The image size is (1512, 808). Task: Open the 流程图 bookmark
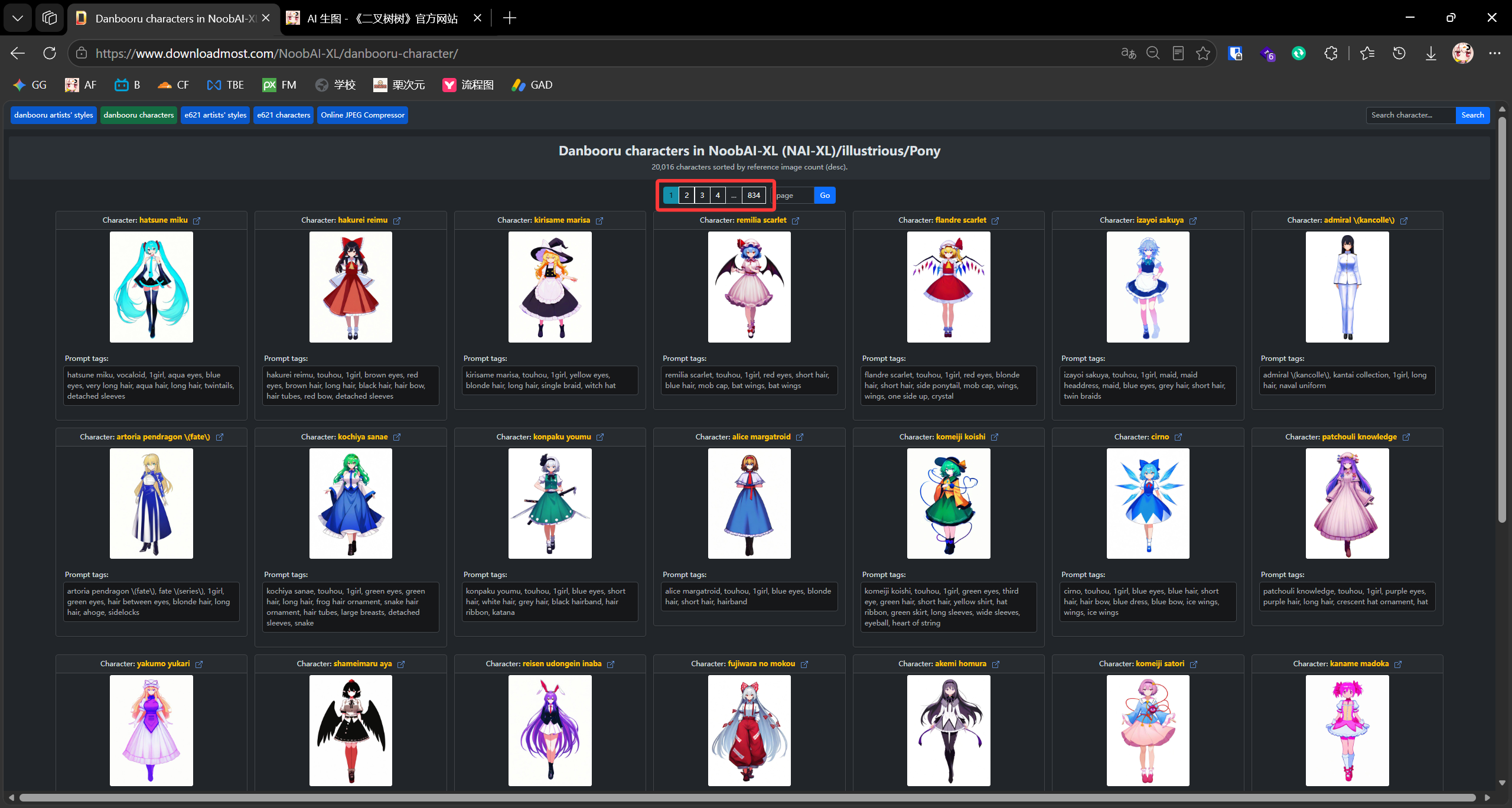pos(468,85)
